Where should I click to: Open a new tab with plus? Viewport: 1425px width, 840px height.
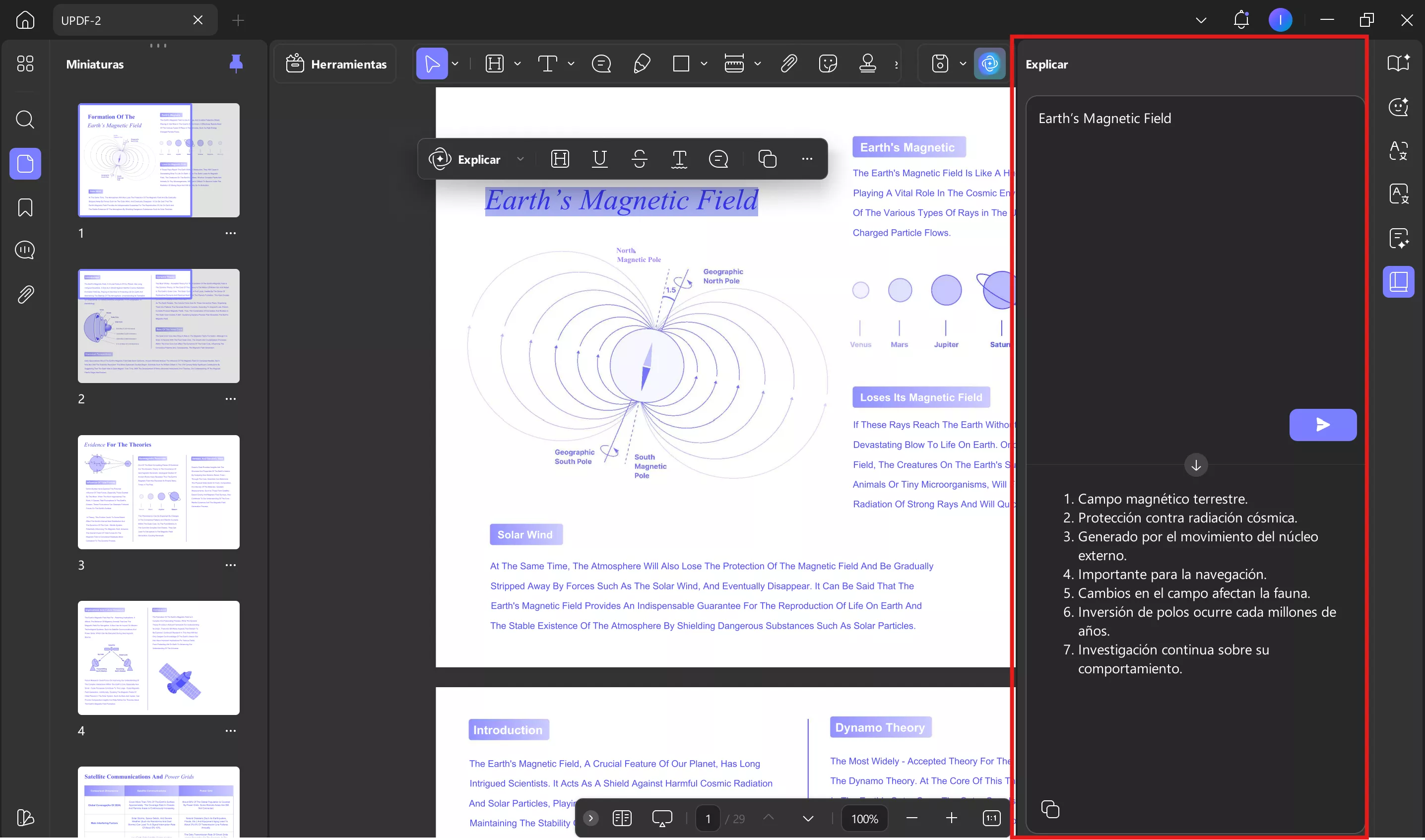coord(238,20)
